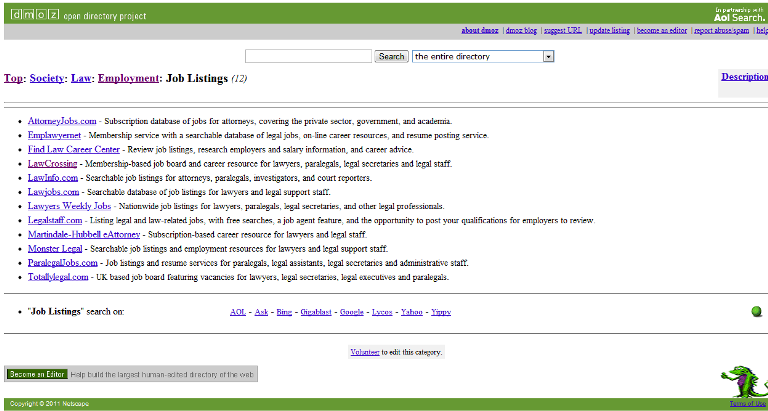Navigate to Society in breadcrumb
The width and height of the screenshot is (768, 411).
pos(47,78)
